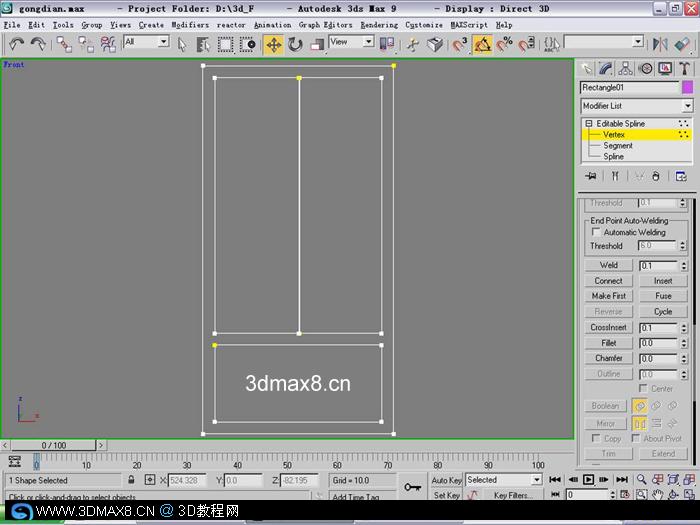
Task: Click the Make First button
Action: (x=608, y=296)
